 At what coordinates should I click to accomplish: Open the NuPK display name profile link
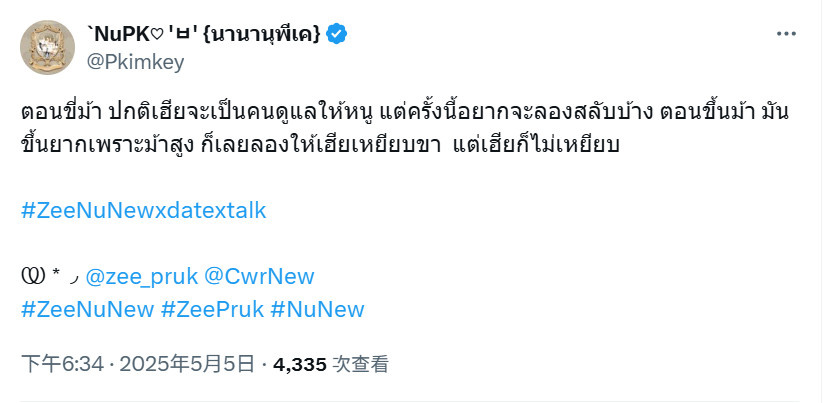[x=203, y=34]
